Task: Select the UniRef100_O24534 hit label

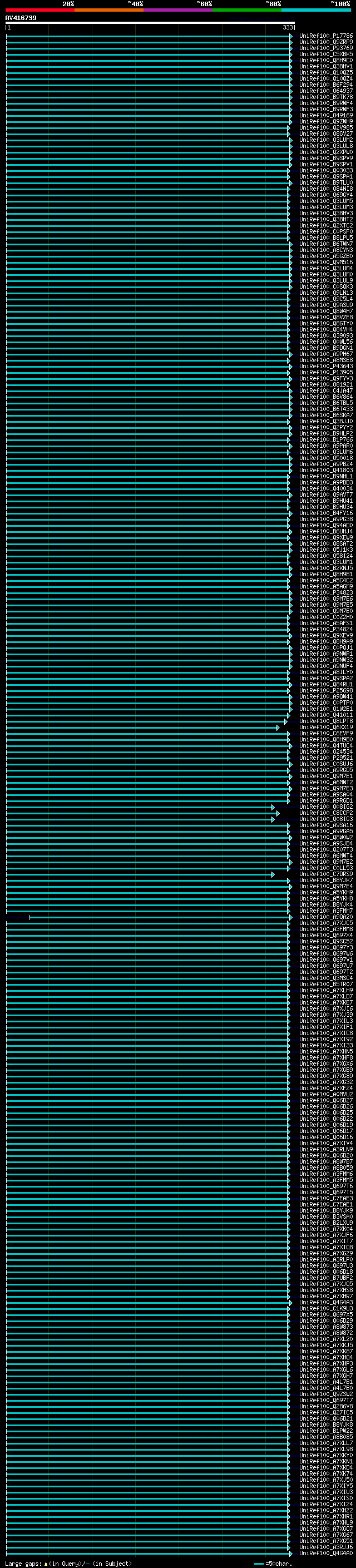Action: pos(326,752)
